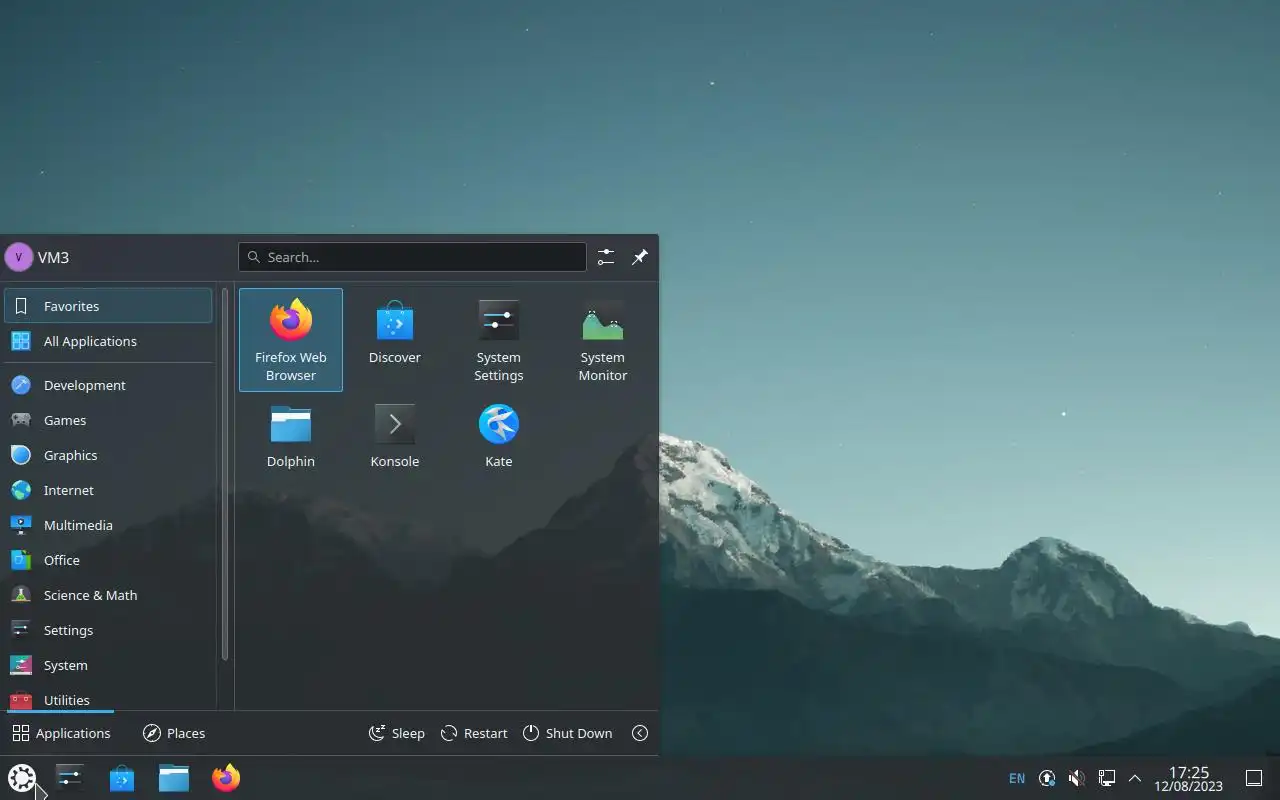Click the VM3 user avatar
The width and height of the screenshot is (1280, 800).
point(19,257)
